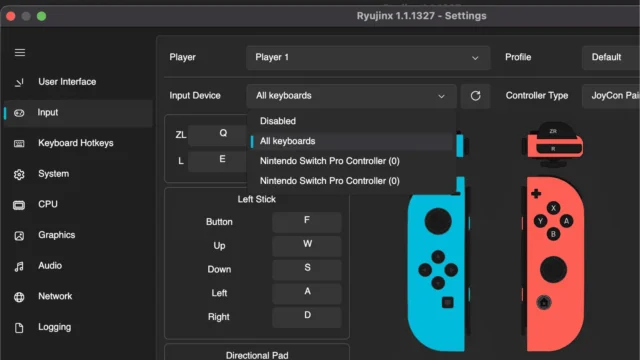640x360 pixels.
Task: Click the right Joy-Con A button
Action: click(x=567, y=221)
